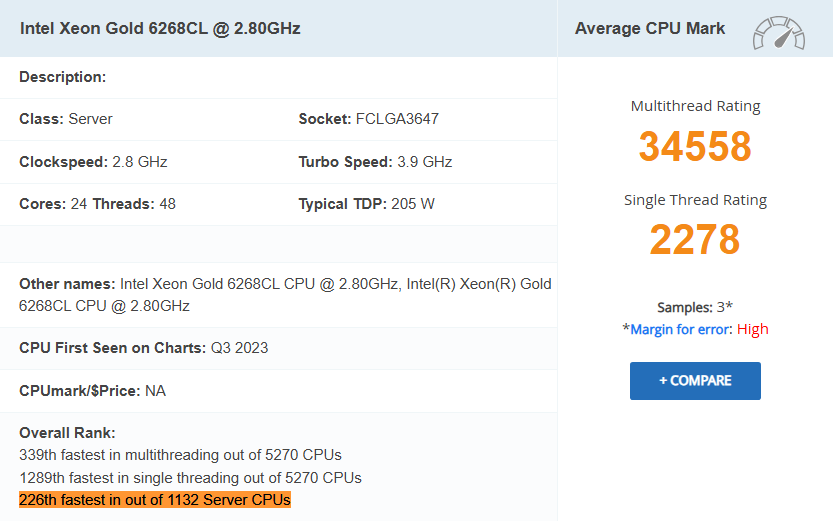Click the CPU First Seen on Charts row
Screen dimensions: 833x521
coord(143,348)
